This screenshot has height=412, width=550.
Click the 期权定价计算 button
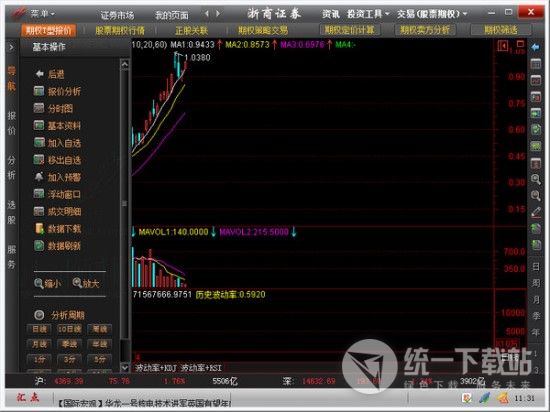349,30
